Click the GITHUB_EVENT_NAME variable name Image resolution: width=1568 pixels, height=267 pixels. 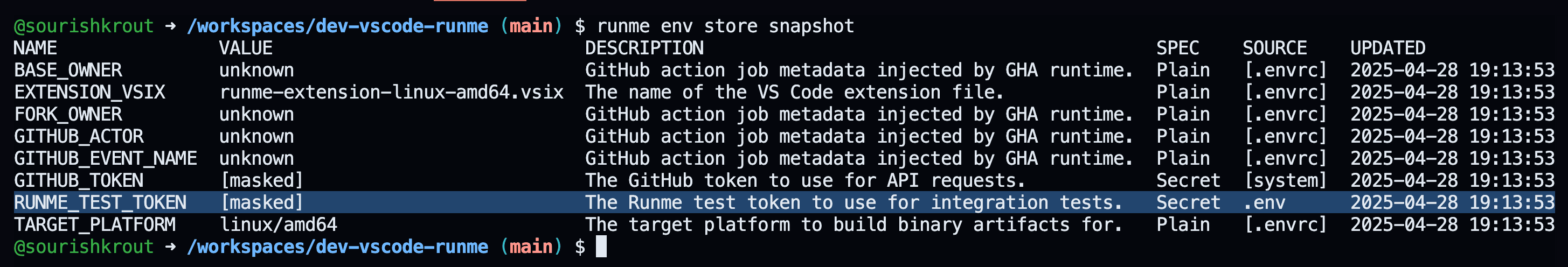(x=105, y=159)
